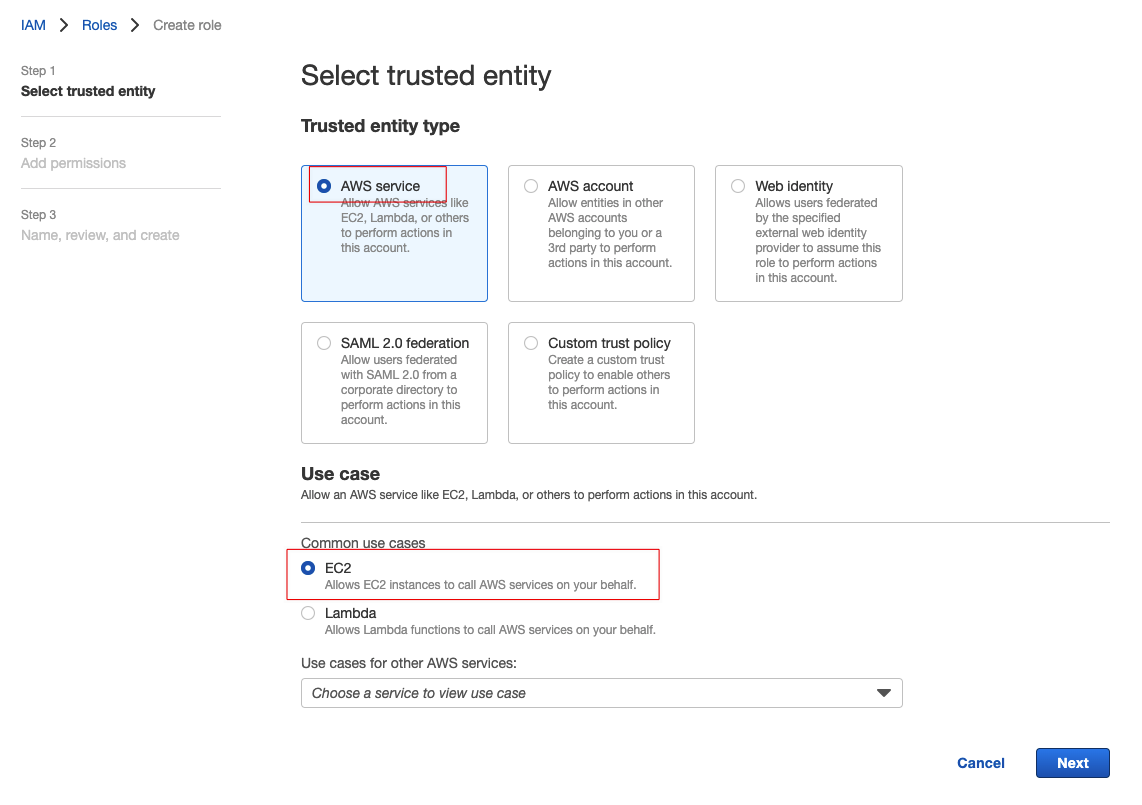
Task: Click the Create role breadcrumb text
Action: (x=187, y=25)
